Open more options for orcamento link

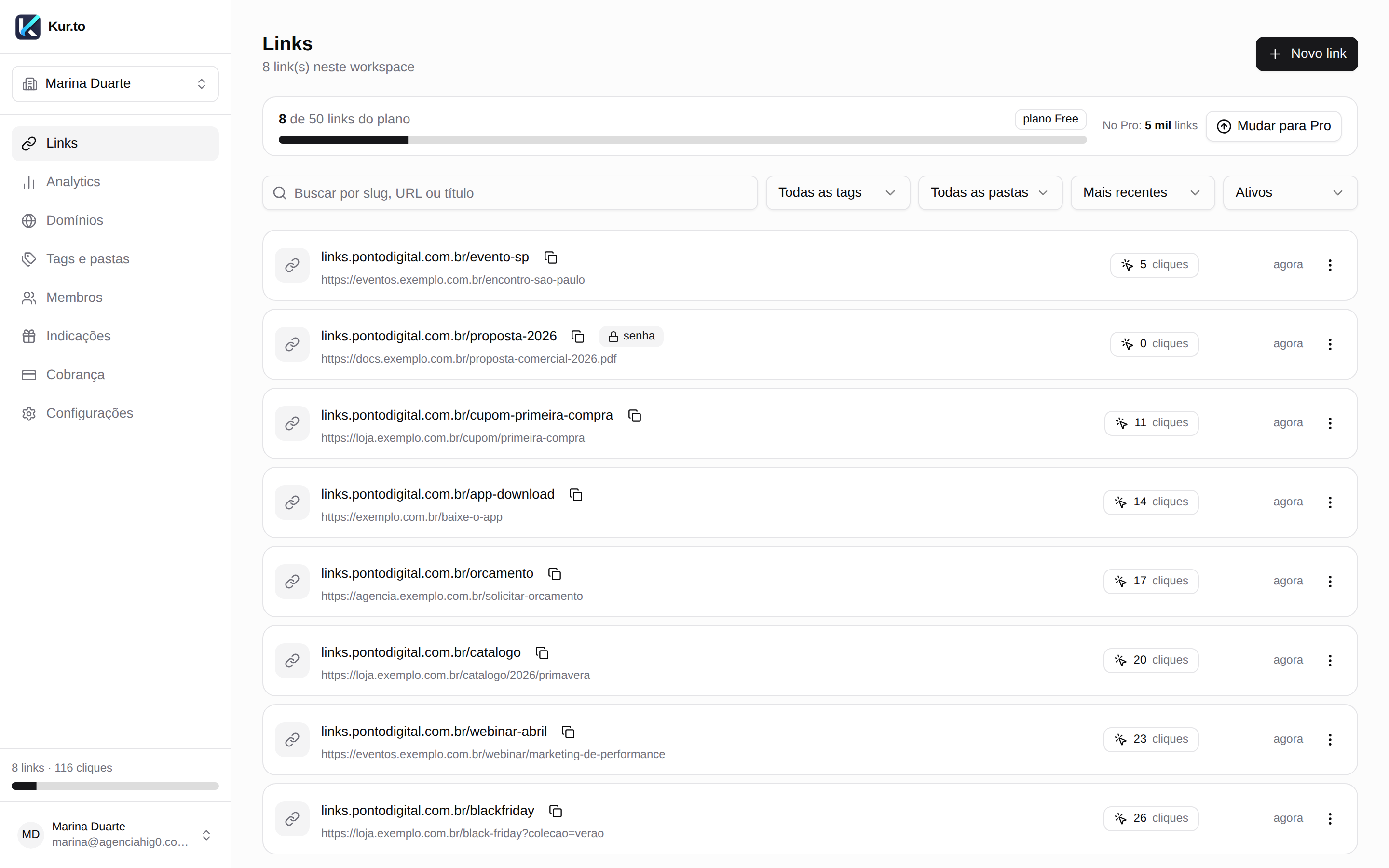1330,582
